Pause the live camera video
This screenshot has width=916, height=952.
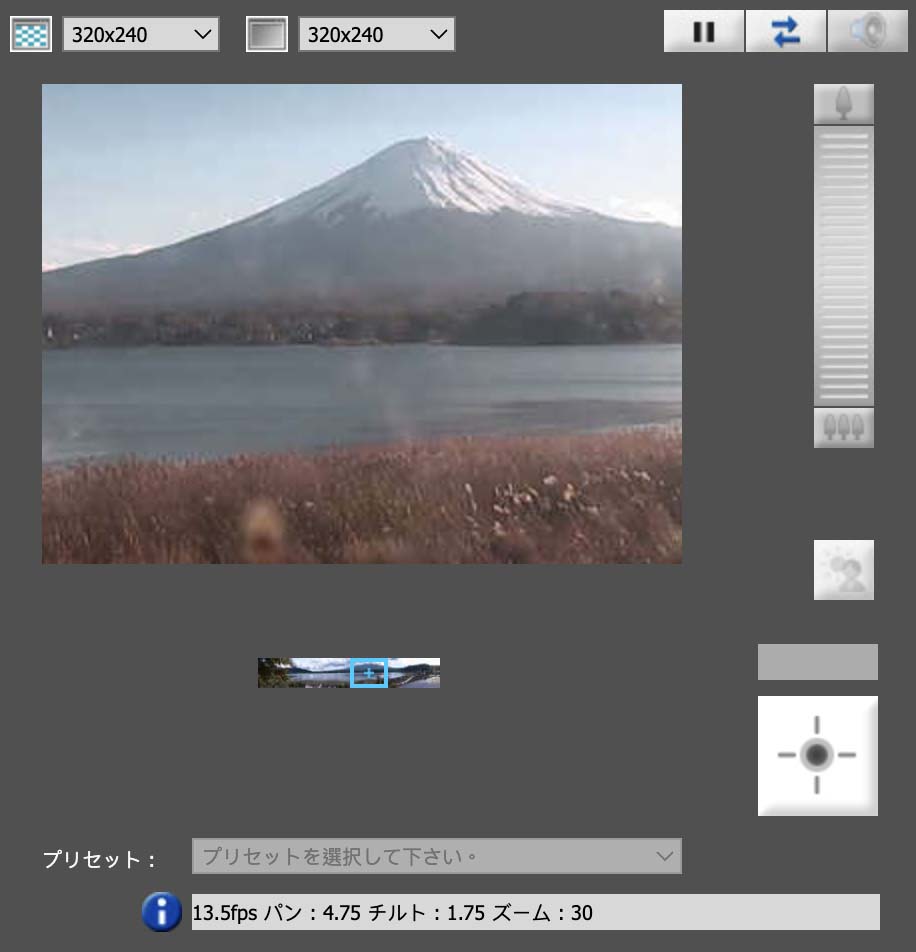point(704,32)
